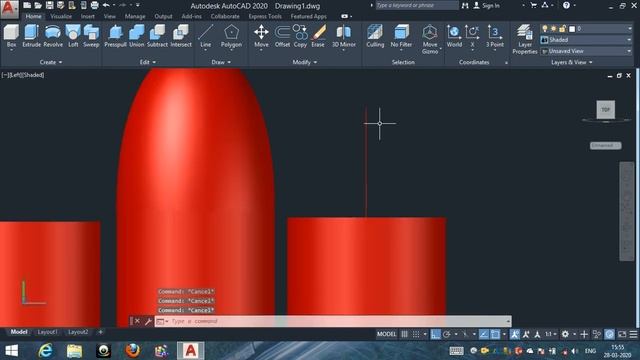Select the Polygon draw tool
Viewport: 640px width, 360px height.
click(x=231, y=36)
